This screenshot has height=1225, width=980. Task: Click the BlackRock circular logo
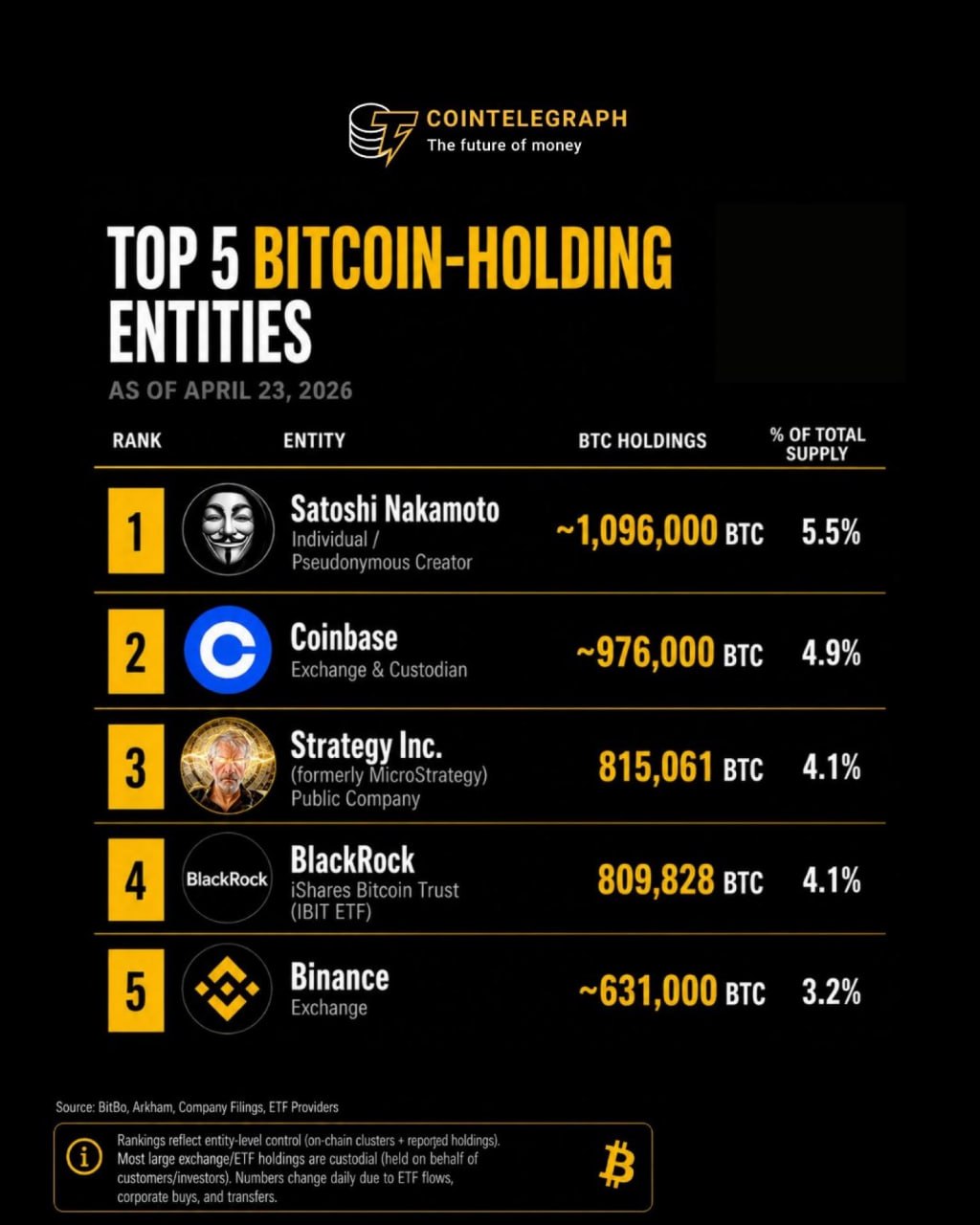coord(228,879)
